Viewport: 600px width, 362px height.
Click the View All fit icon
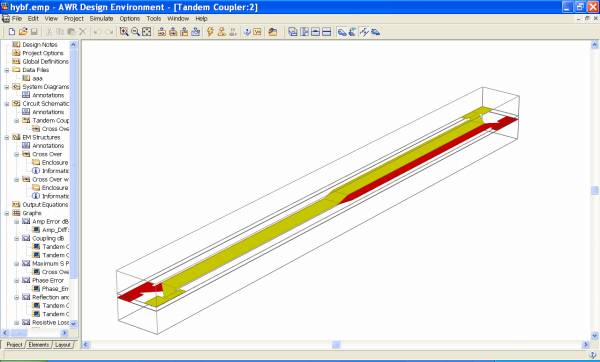tap(147, 32)
